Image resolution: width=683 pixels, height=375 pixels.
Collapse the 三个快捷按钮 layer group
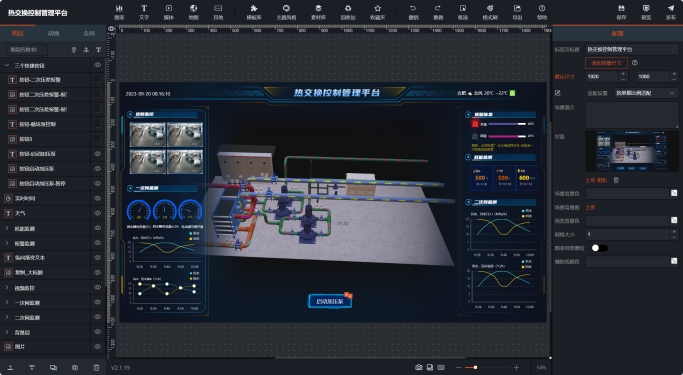(7, 65)
